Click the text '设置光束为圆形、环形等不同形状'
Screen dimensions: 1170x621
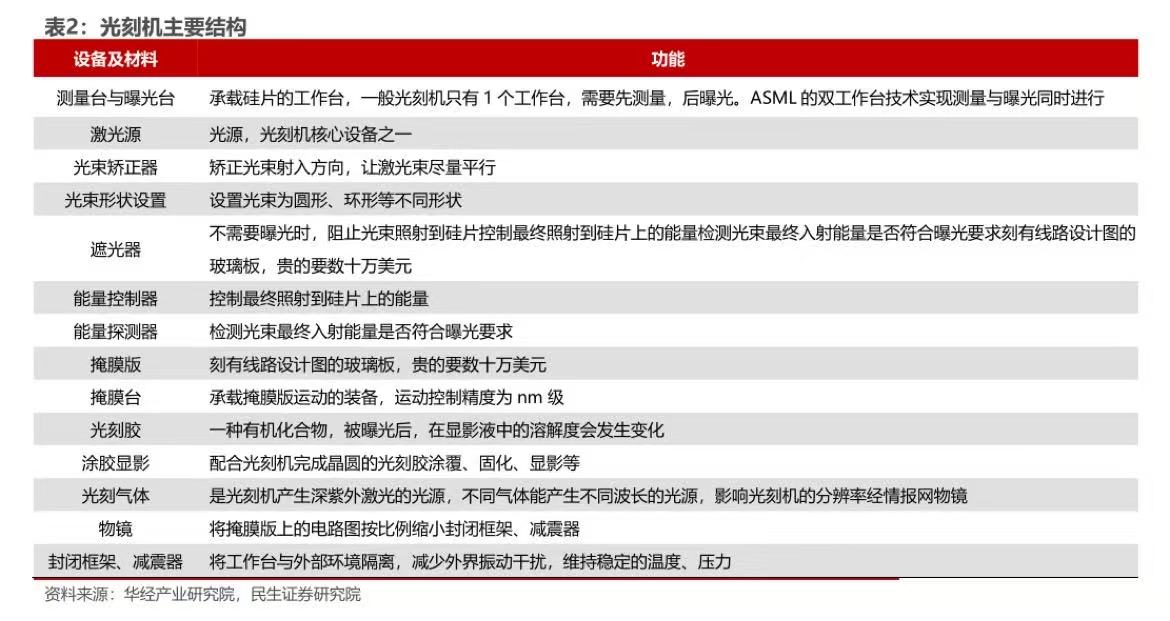335,200
